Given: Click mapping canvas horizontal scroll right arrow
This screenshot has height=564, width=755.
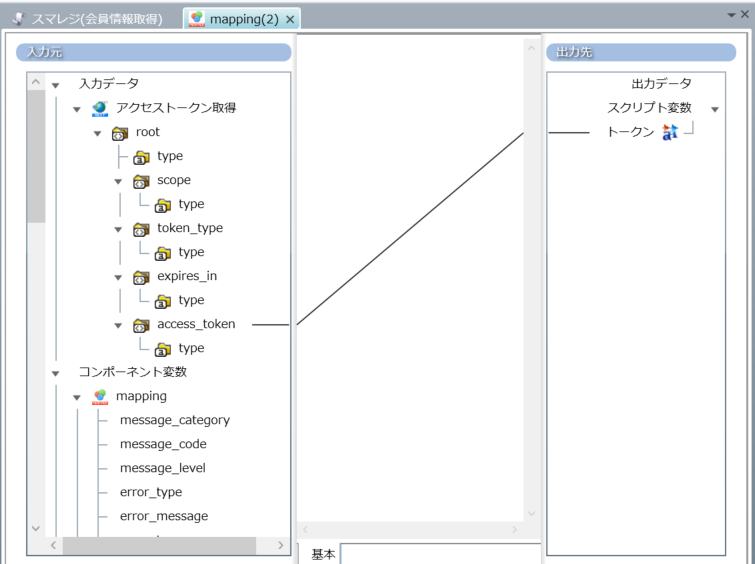Looking at the screenshot, I should (514, 529).
